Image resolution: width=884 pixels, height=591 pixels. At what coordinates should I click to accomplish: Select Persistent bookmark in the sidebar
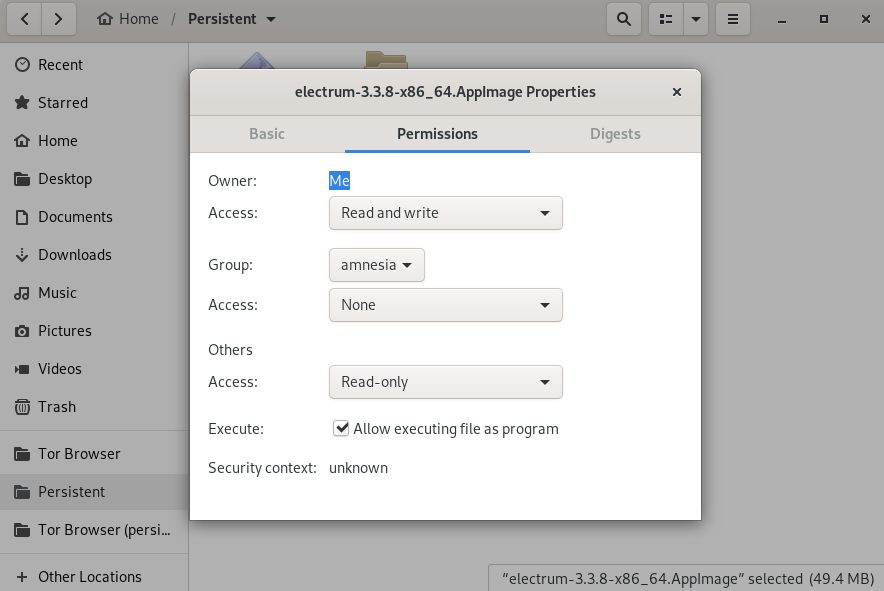[x=94, y=492]
